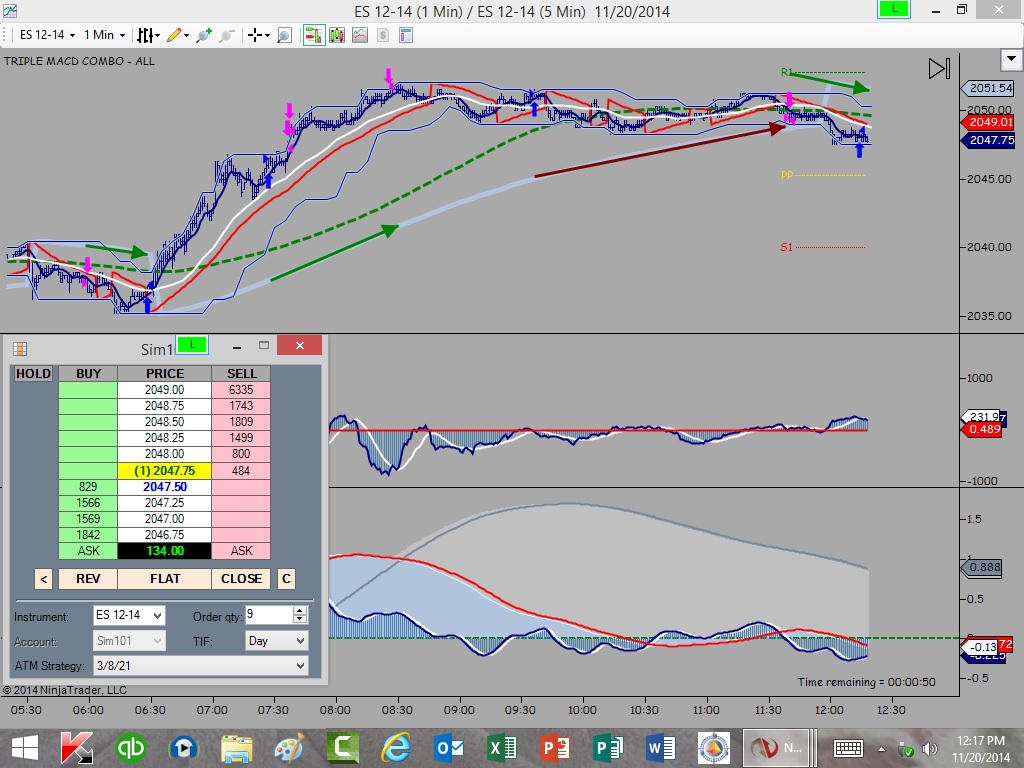
Task: Open the touch keyboard tray icon
Action: [848, 748]
